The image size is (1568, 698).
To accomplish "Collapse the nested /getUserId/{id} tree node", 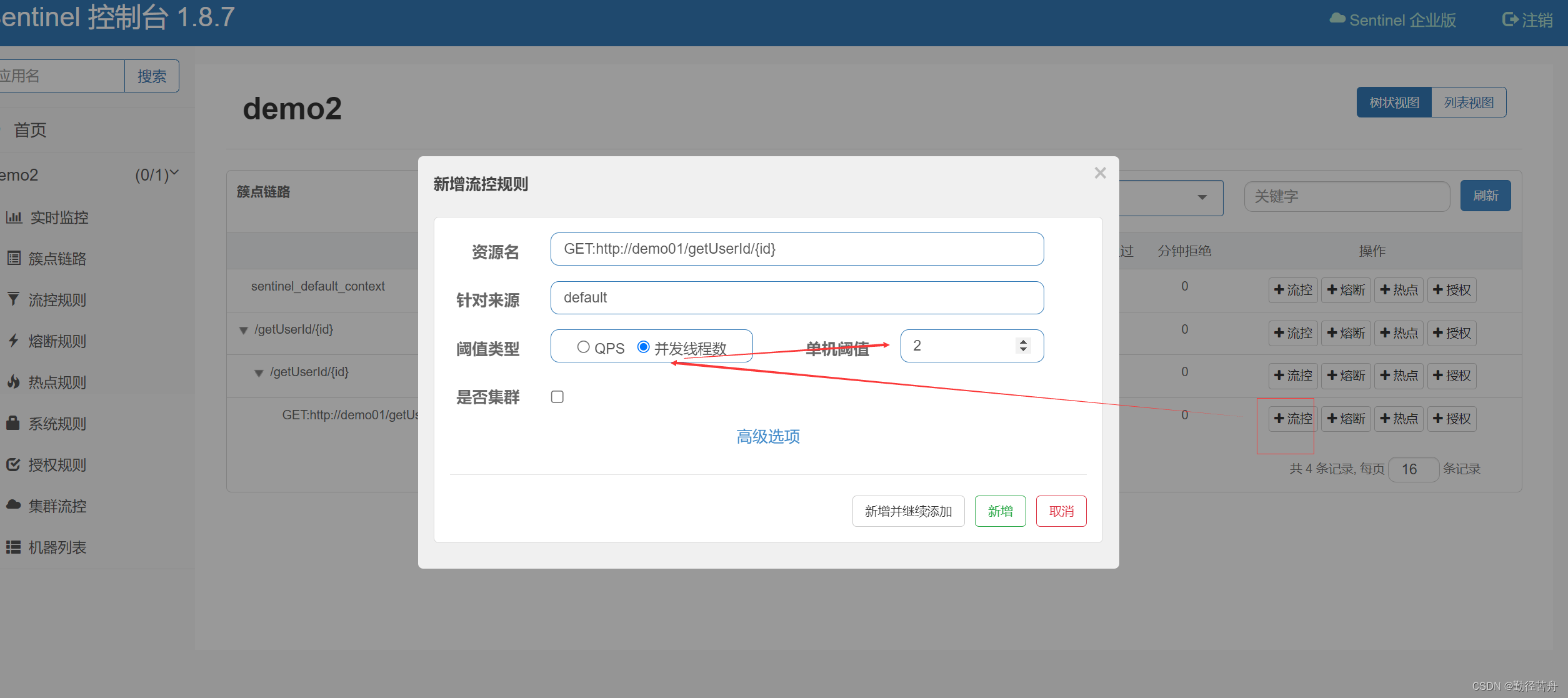I will point(259,373).
